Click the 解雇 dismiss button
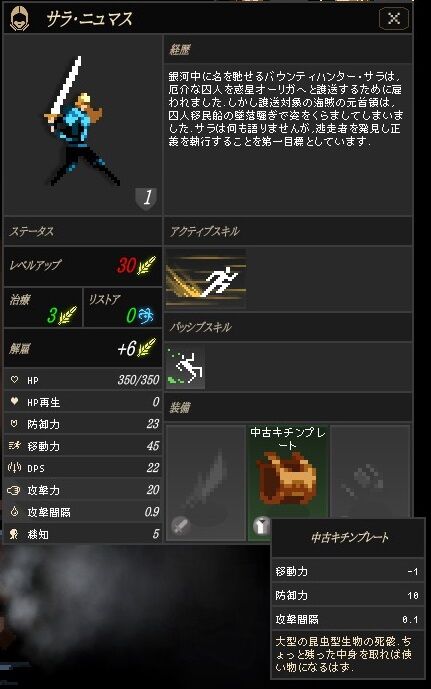 83,349
